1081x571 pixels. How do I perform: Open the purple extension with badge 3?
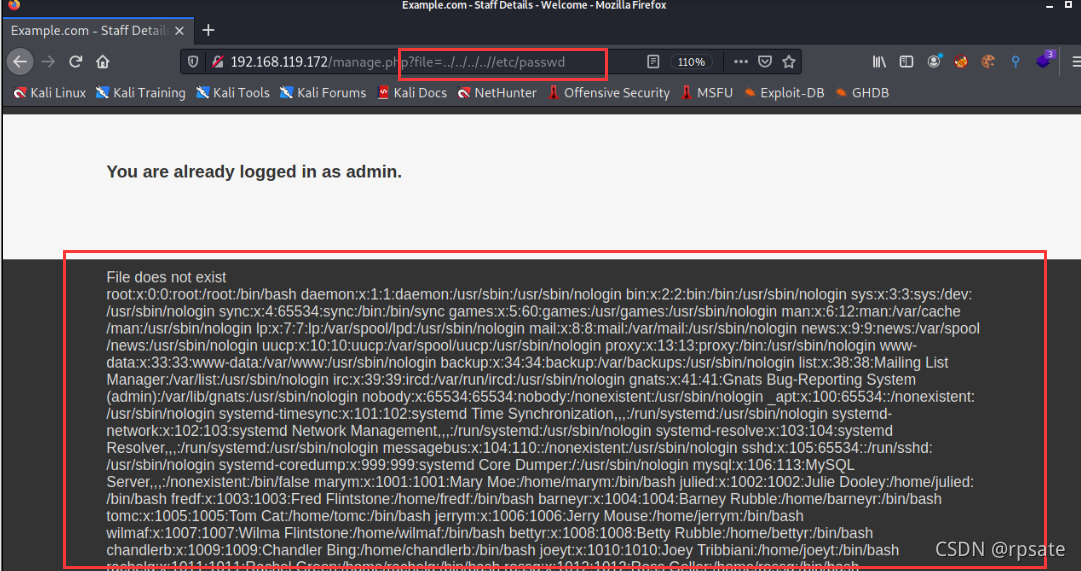[x=1044, y=60]
